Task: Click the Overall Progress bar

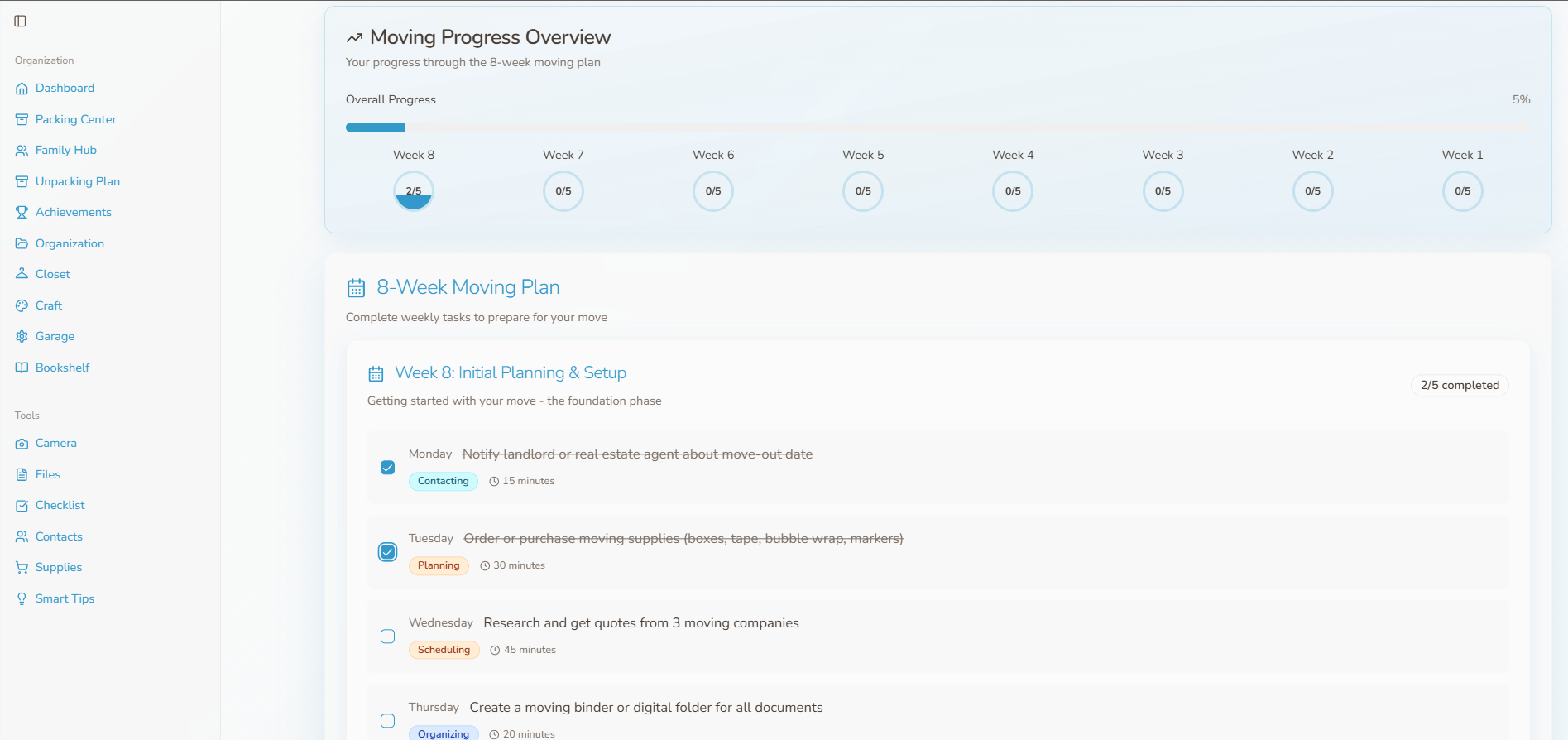Action: pyautogui.click(x=937, y=127)
